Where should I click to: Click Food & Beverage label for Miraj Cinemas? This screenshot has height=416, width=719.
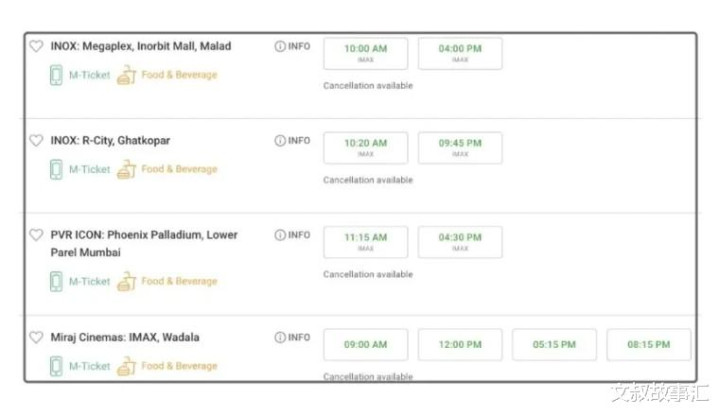179,366
